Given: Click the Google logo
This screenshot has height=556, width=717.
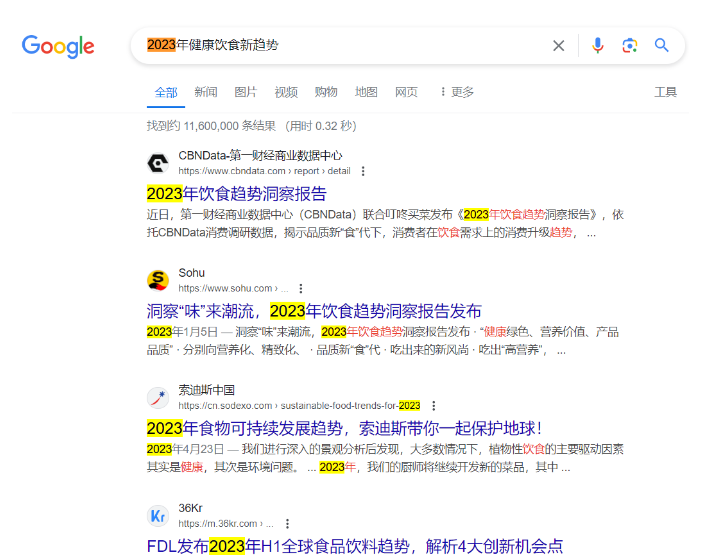Looking at the screenshot, I should 58,46.
